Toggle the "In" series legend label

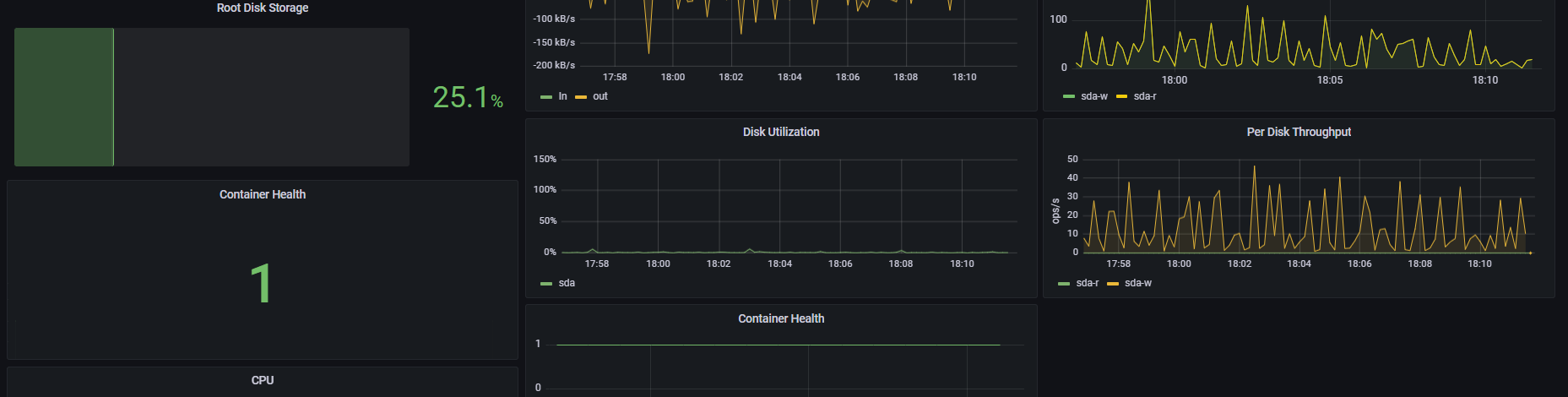point(562,96)
